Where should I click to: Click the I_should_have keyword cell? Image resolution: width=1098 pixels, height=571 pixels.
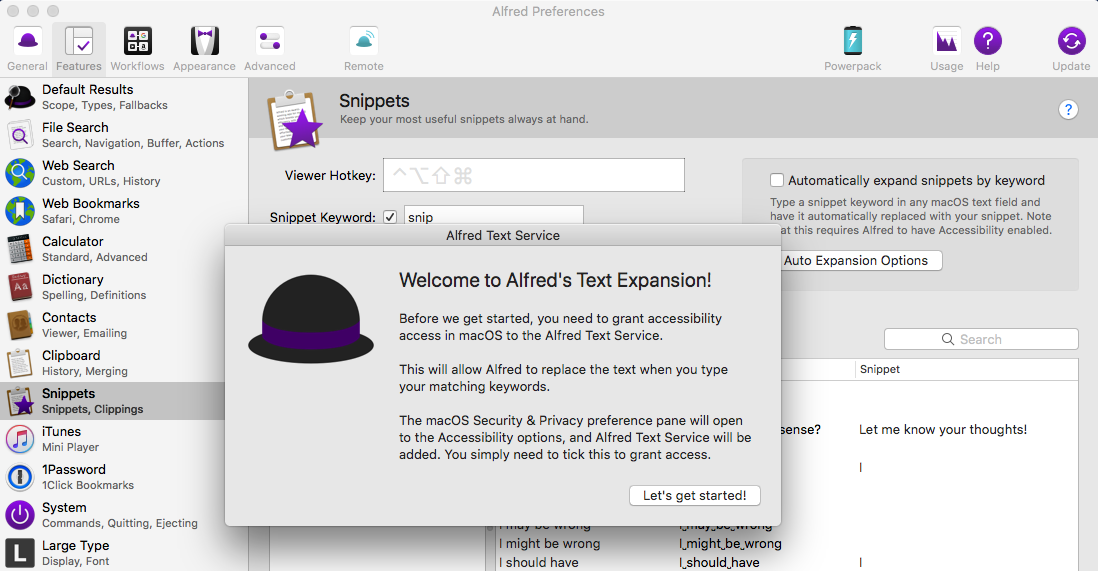pos(718,563)
